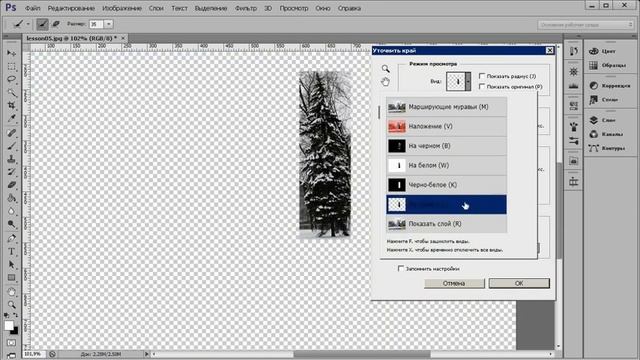
Task: Click the foreground color swatch
Action: pos(9,325)
